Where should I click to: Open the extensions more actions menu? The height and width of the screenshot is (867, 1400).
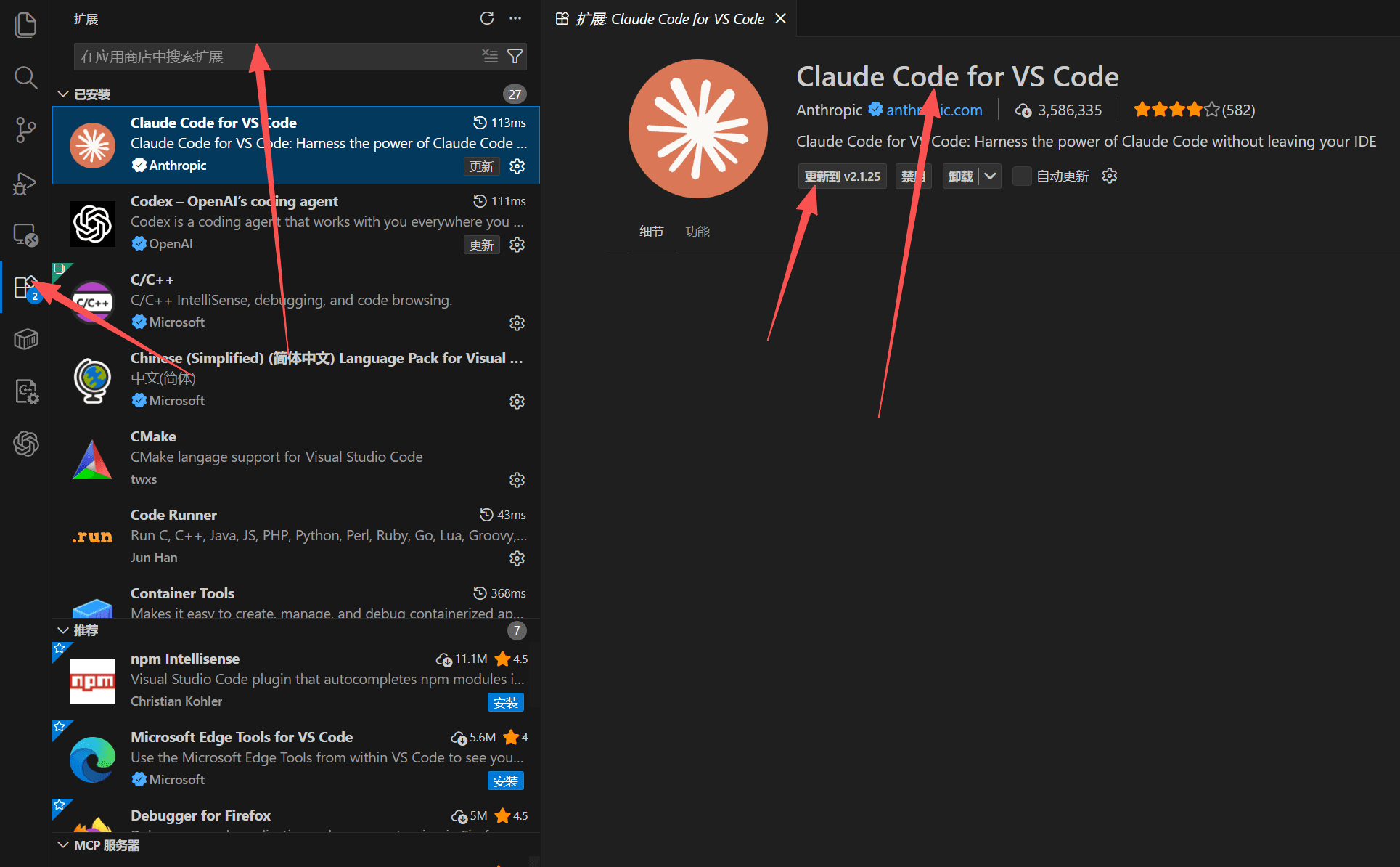coord(515,18)
